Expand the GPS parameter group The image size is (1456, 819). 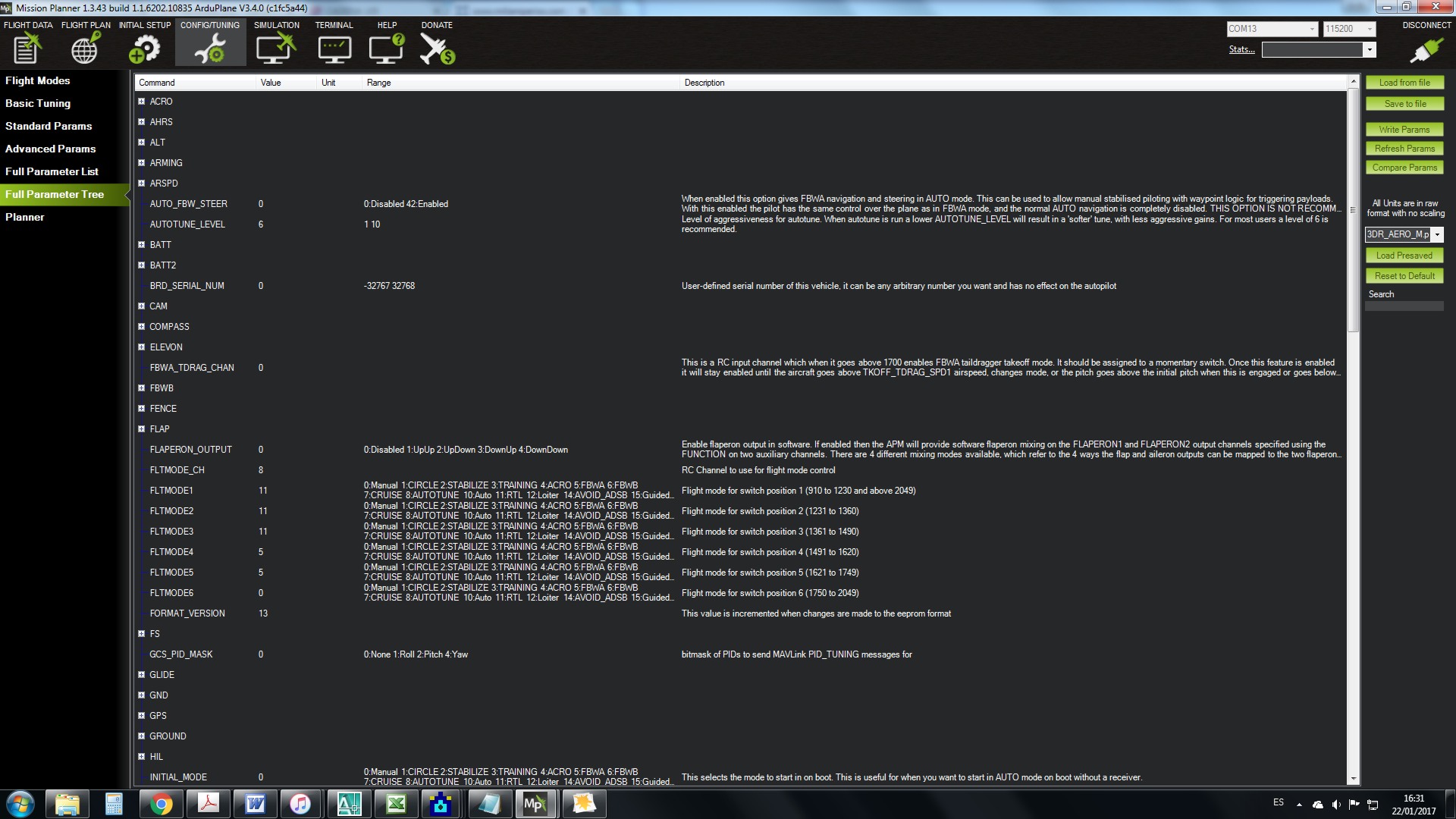point(141,716)
